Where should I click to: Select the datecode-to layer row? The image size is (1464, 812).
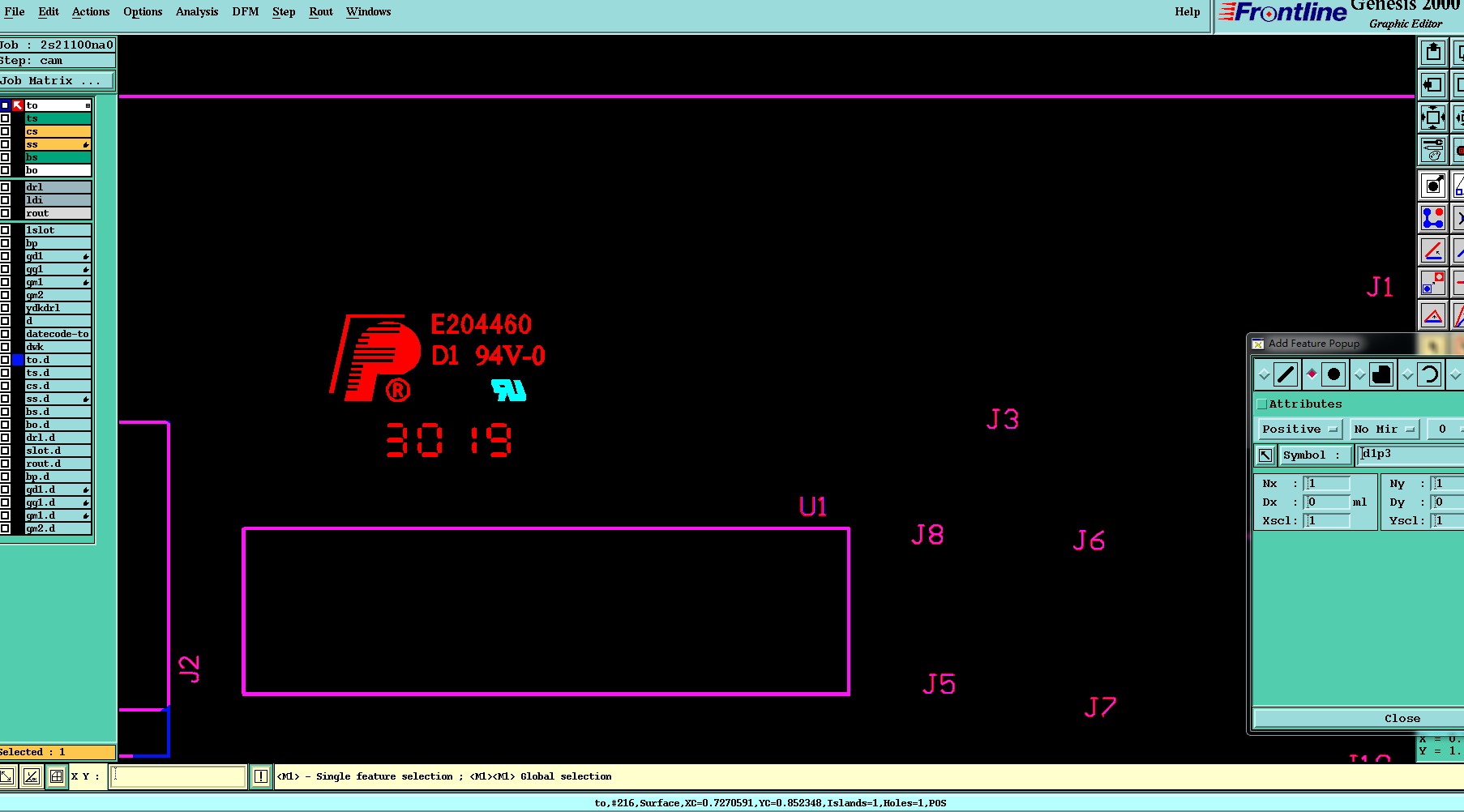58,334
